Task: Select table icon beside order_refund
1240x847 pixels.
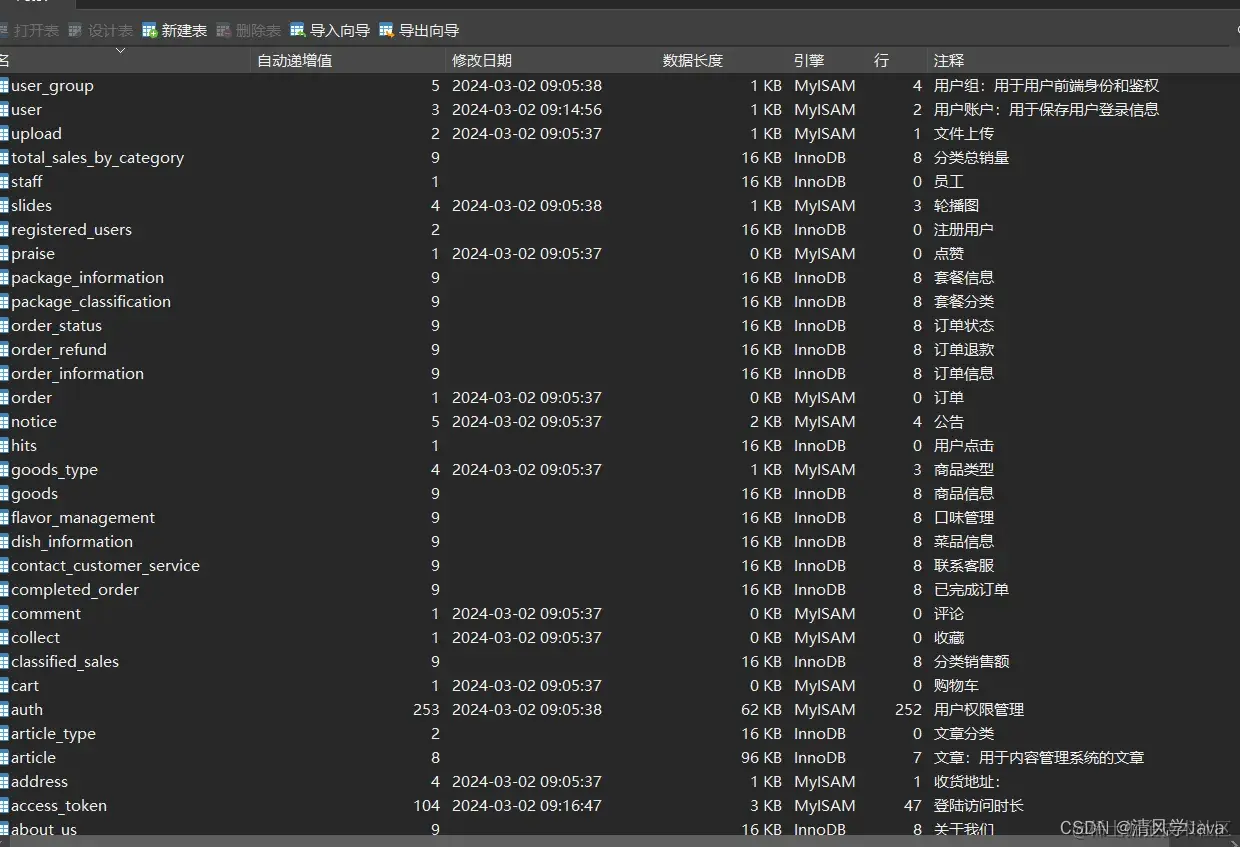Action: [x=4, y=350]
